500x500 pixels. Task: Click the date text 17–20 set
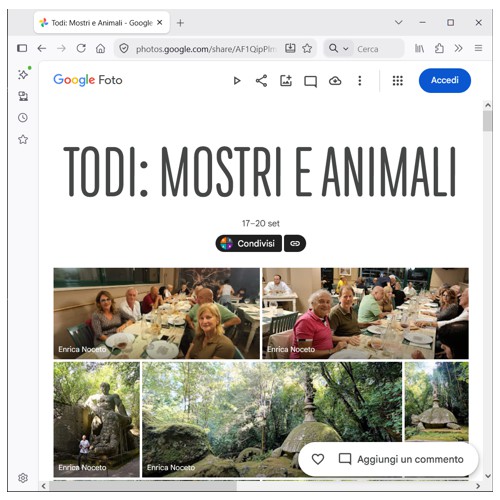[x=261, y=223]
